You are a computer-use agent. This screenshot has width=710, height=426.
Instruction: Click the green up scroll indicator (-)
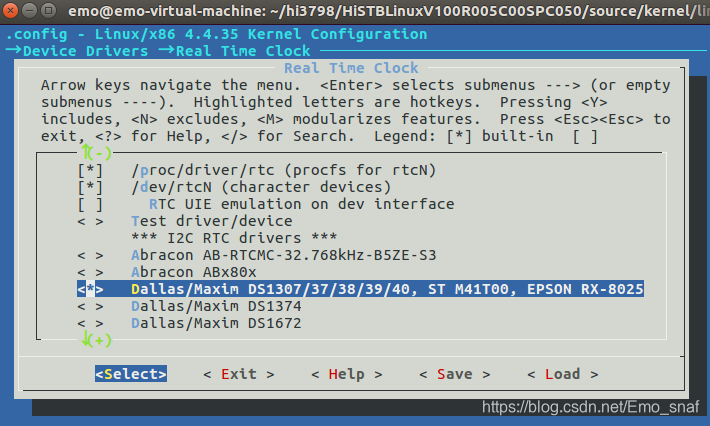point(96,153)
